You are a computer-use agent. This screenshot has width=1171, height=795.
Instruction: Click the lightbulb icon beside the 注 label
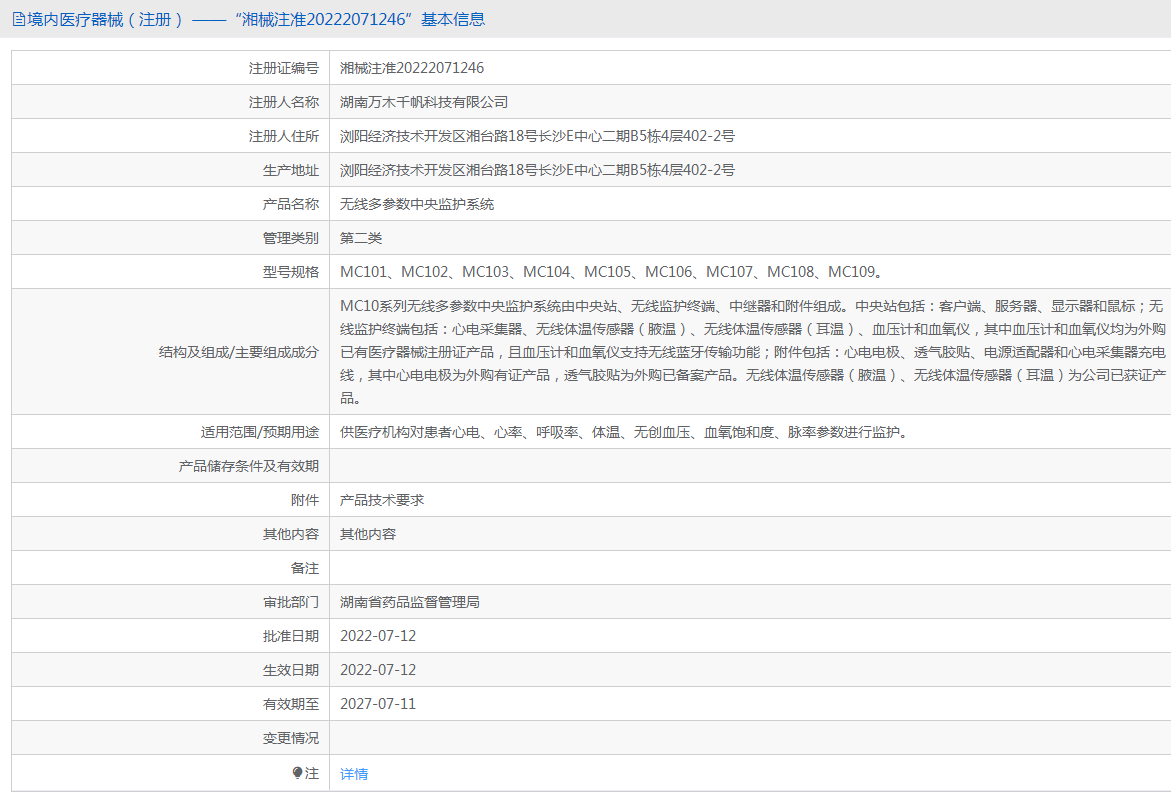pos(297,773)
